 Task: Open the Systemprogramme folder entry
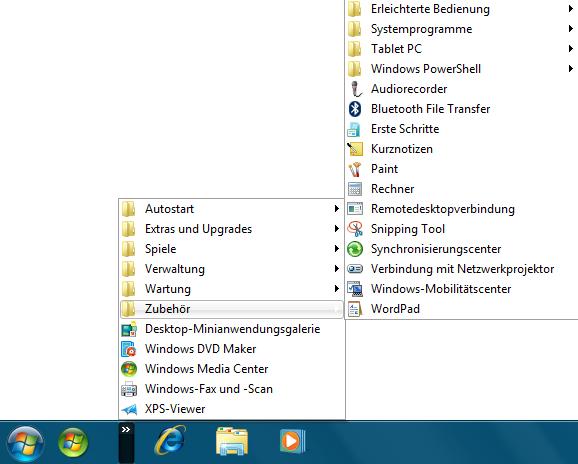[x=462, y=29]
